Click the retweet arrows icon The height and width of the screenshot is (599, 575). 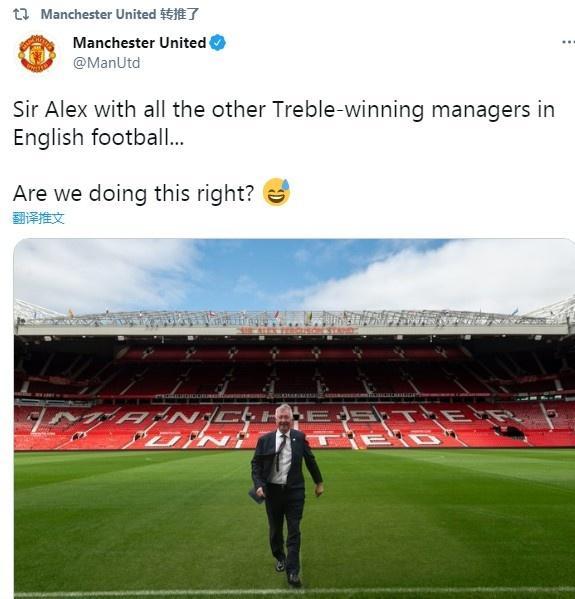coord(21,15)
